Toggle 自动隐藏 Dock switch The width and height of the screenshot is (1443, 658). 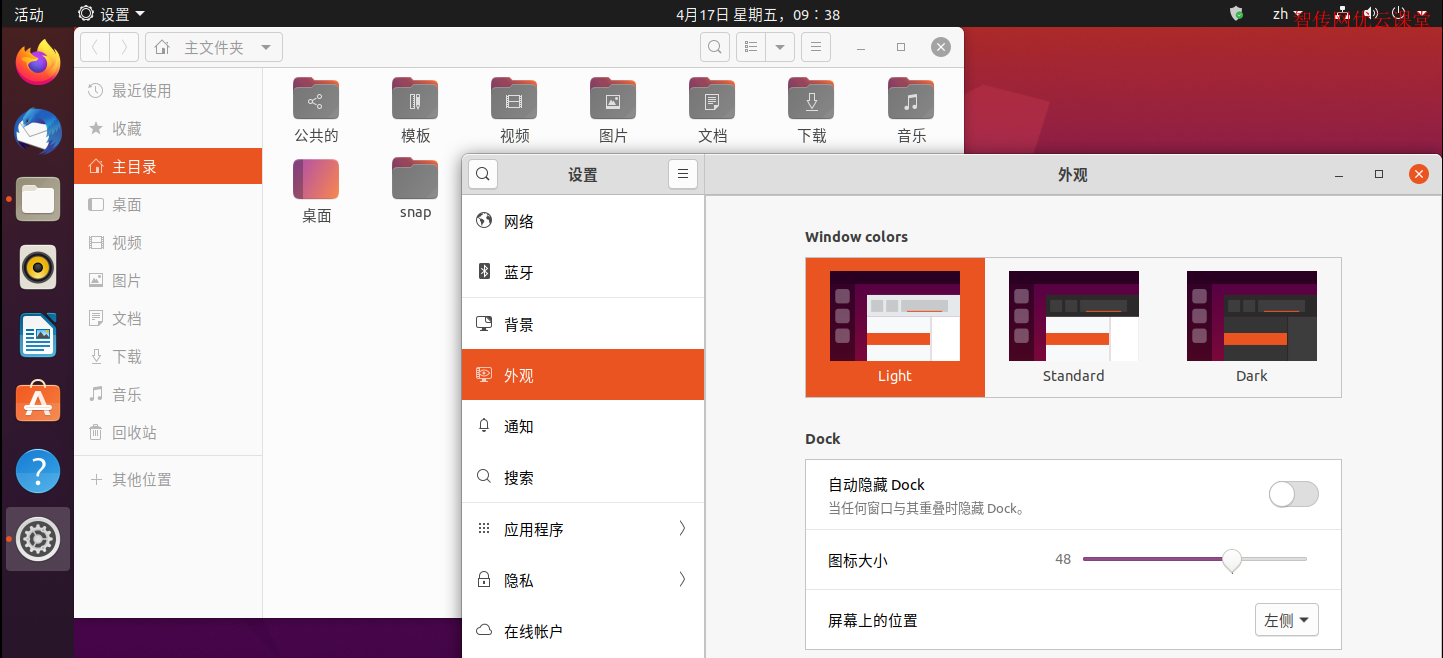click(1293, 494)
